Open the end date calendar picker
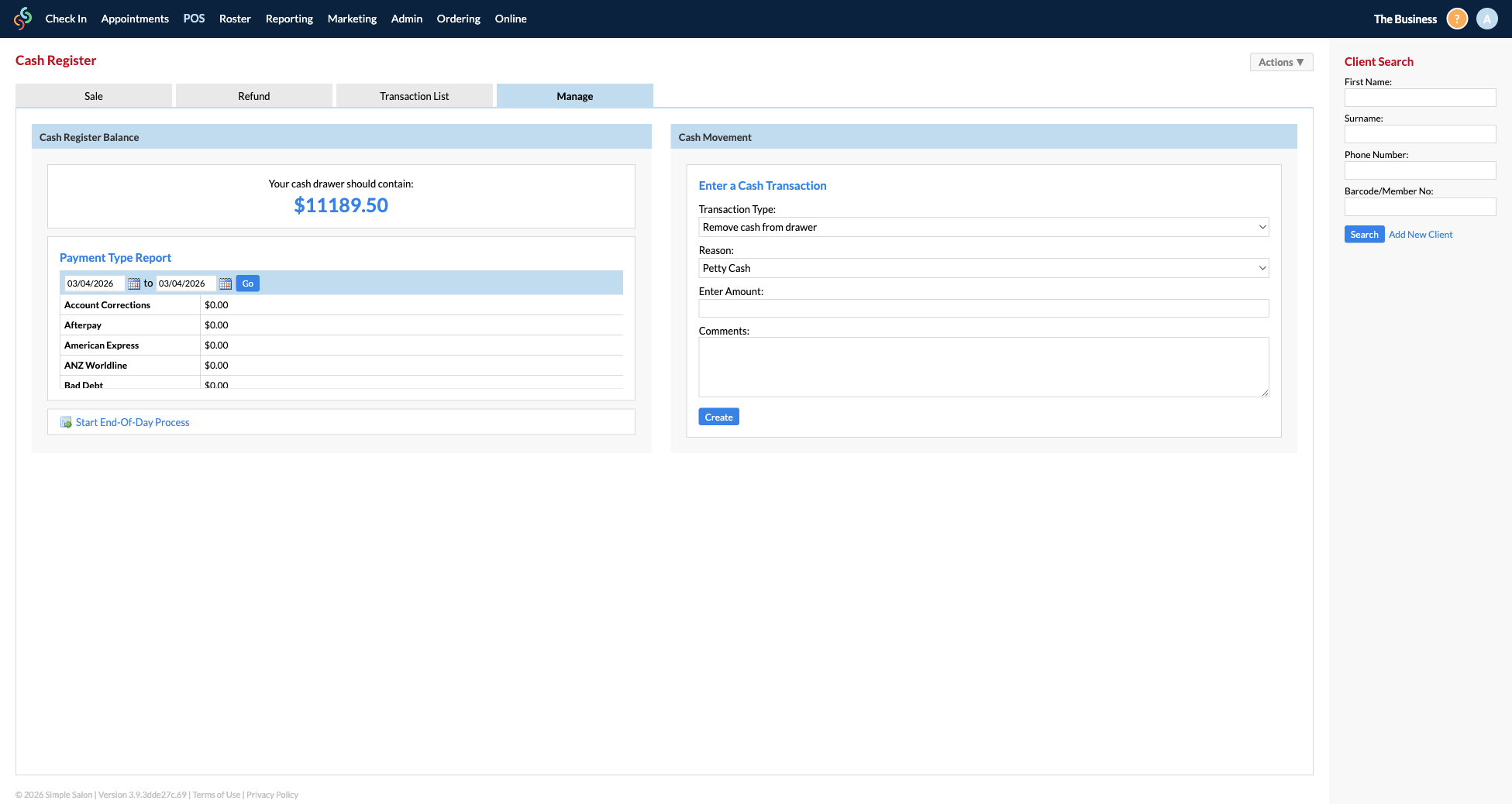1512x804 pixels. tap(226, 283)
